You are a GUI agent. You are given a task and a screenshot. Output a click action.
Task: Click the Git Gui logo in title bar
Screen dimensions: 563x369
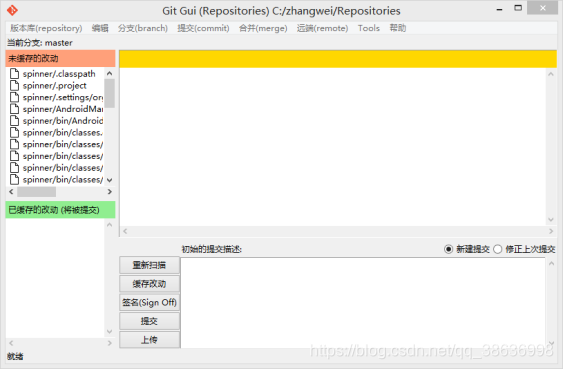tap(12, 10)
